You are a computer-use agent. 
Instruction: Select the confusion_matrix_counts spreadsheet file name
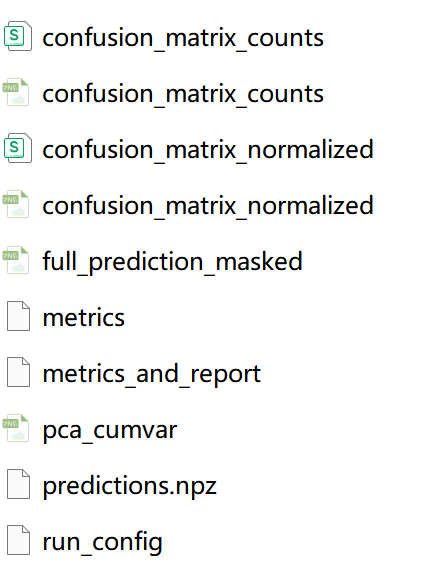coord(183,38)
